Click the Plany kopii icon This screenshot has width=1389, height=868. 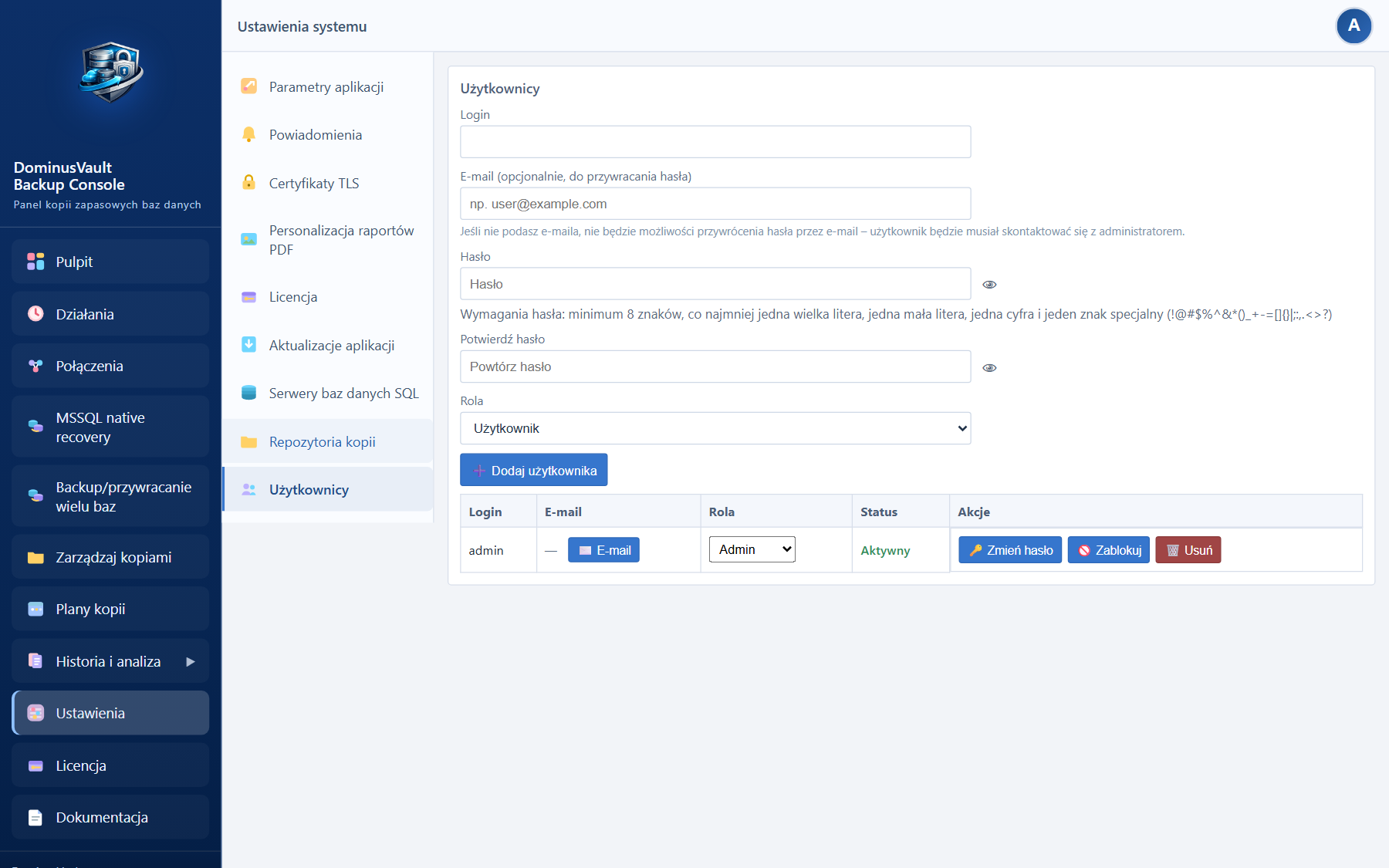pyautogui.click(x=35, y=609)
